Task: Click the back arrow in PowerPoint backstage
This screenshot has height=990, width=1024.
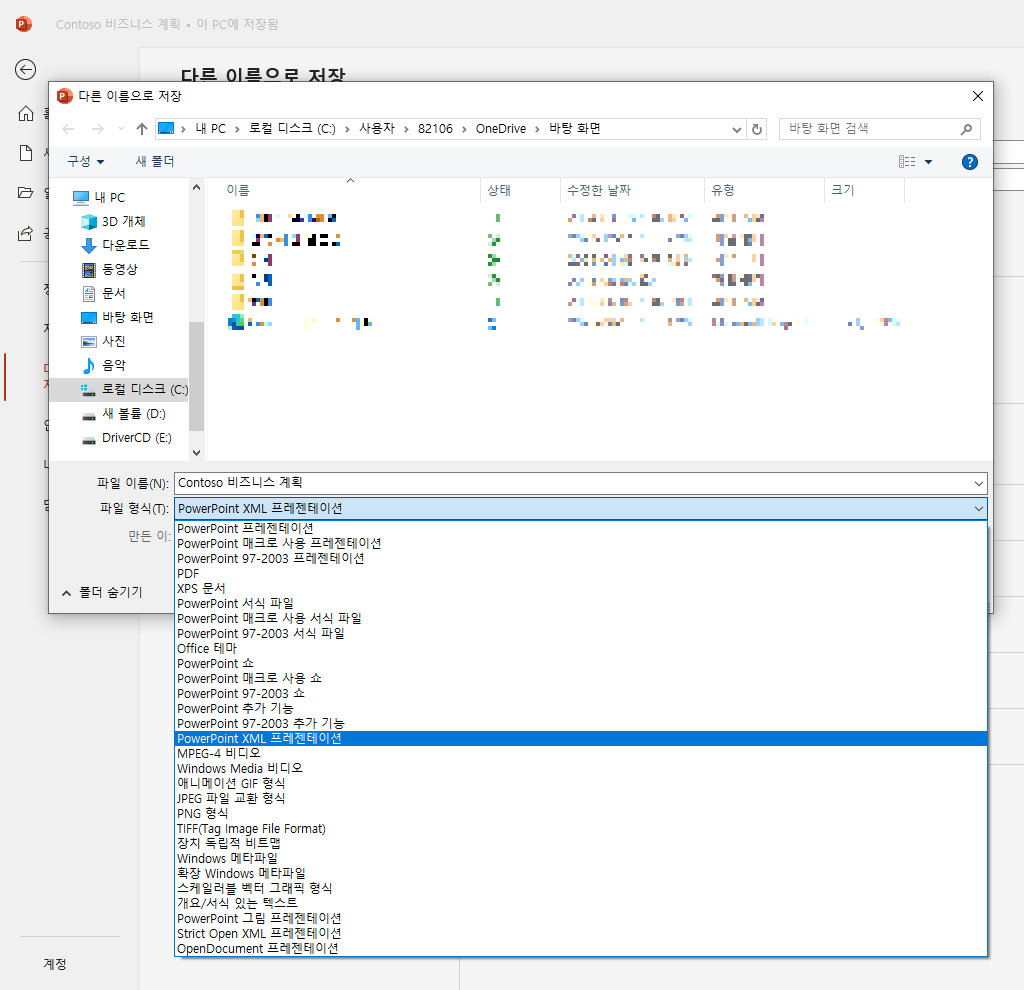Action: 25,69
